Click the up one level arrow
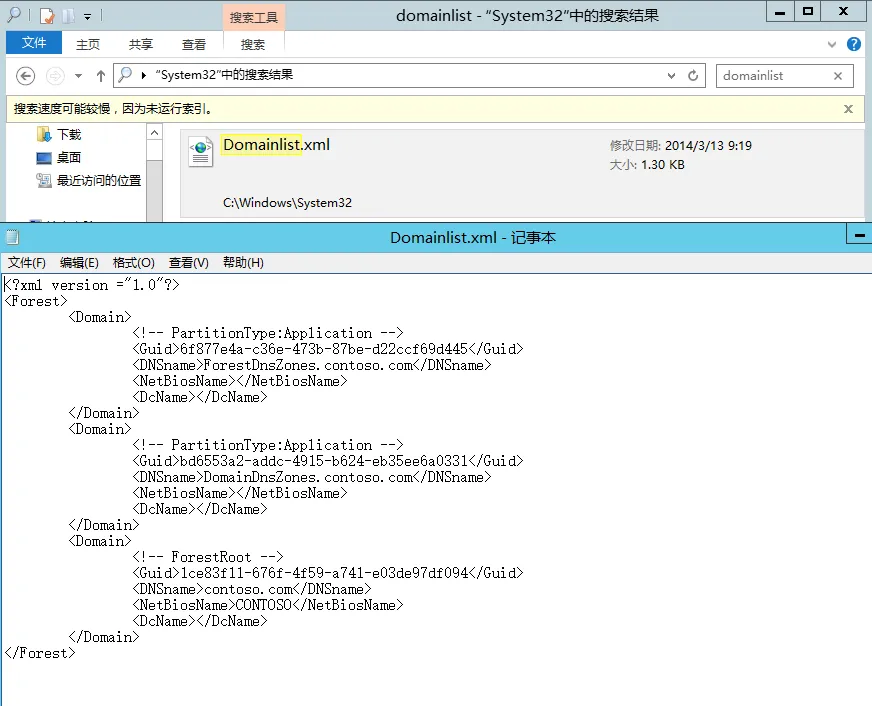The height and width of the screenshot is (706, 872). coord(101,76)
